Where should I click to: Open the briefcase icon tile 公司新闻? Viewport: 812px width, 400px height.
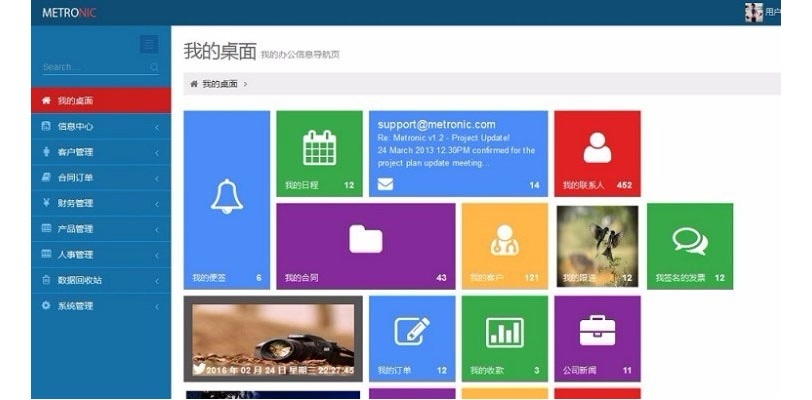597,331
